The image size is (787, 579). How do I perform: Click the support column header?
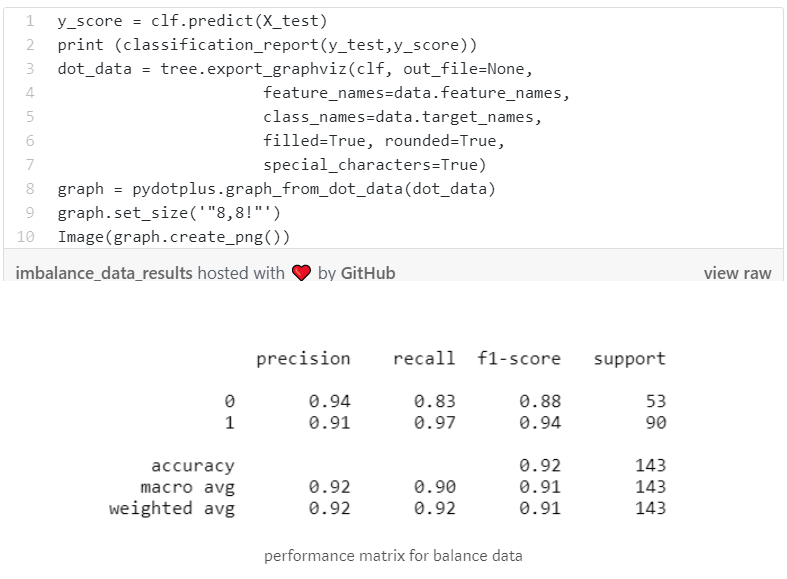(629, 358)
